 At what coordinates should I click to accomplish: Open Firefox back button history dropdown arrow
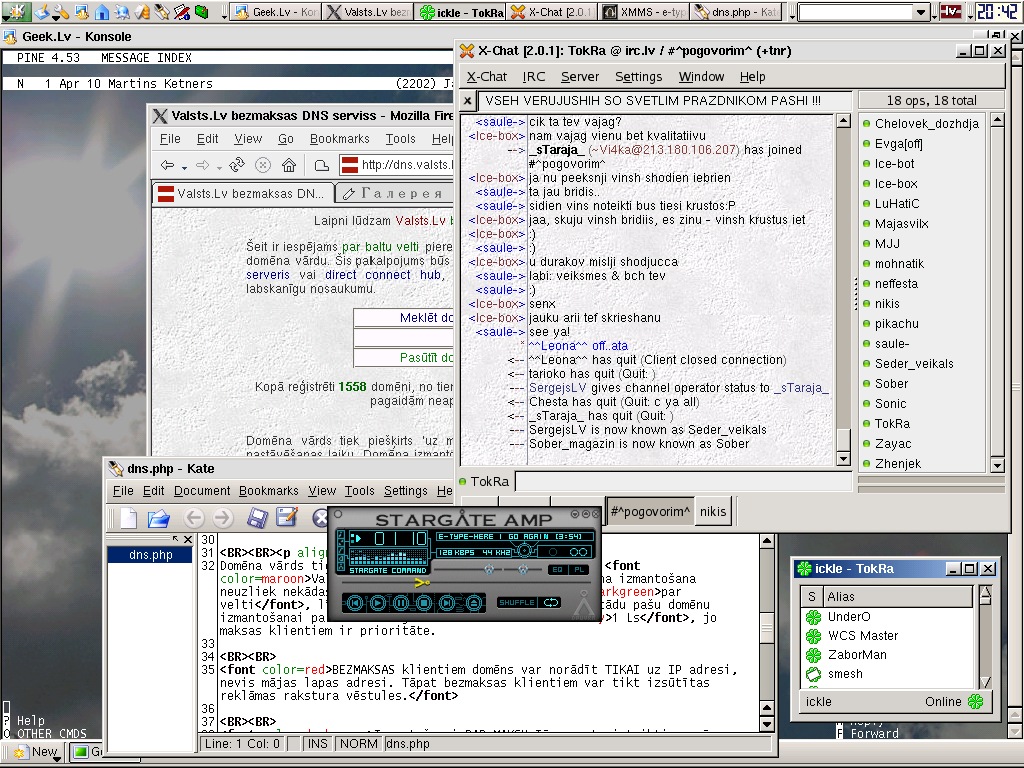[x=185, y=168]
